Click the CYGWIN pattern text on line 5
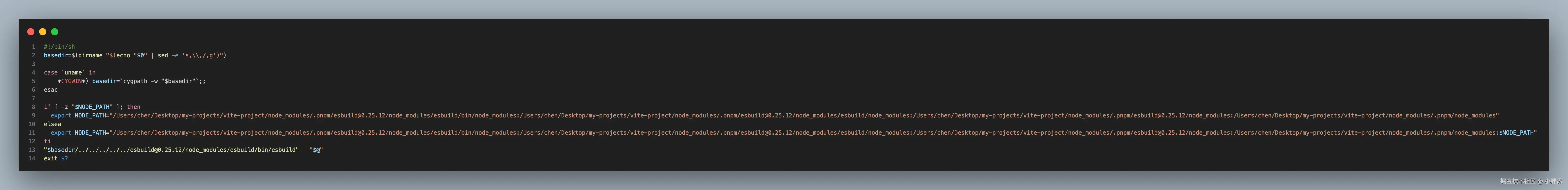1568x190 pixels. 71,81
